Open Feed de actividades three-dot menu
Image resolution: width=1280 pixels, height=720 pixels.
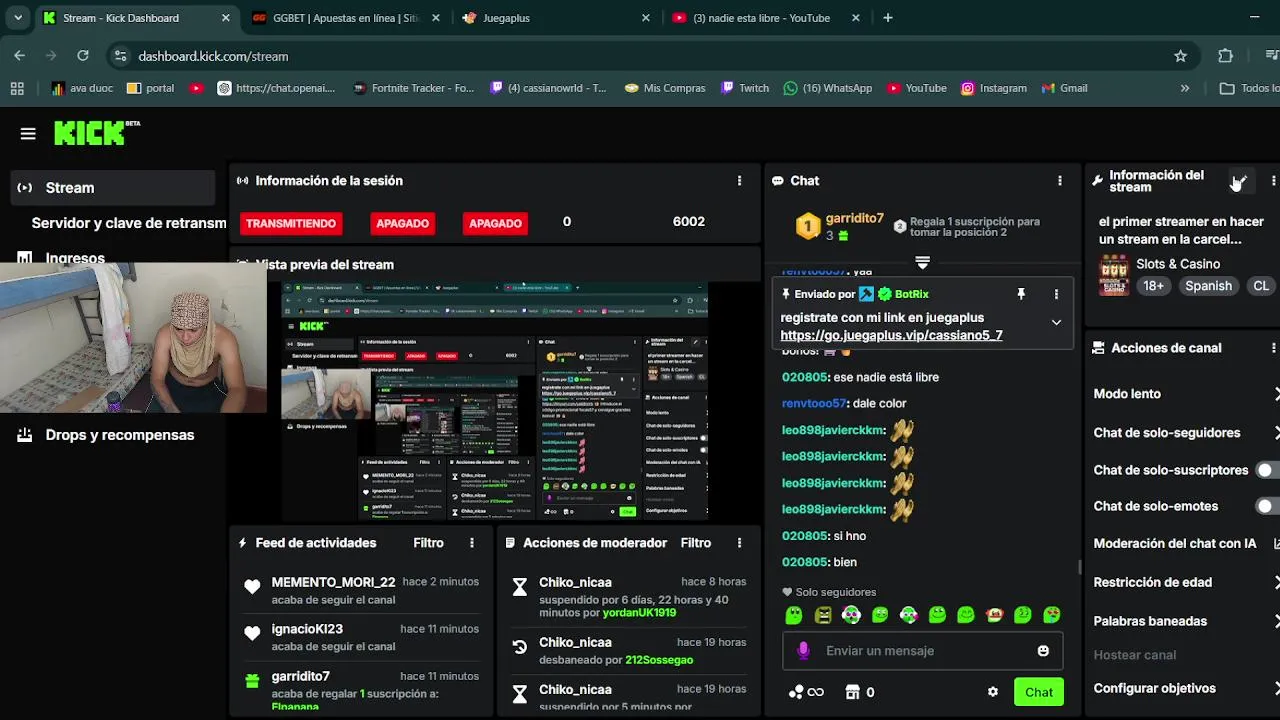pyautogui.click(x=472, y=543)
